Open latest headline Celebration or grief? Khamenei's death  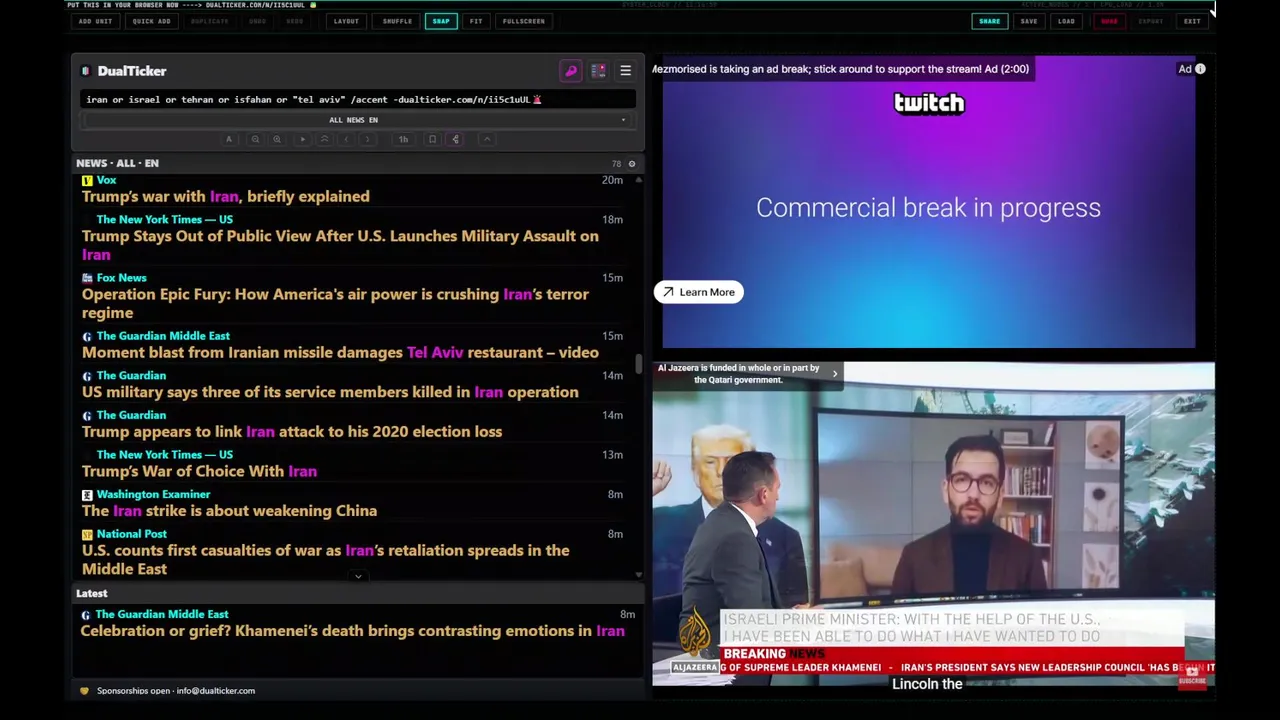[x=352, y=631]
